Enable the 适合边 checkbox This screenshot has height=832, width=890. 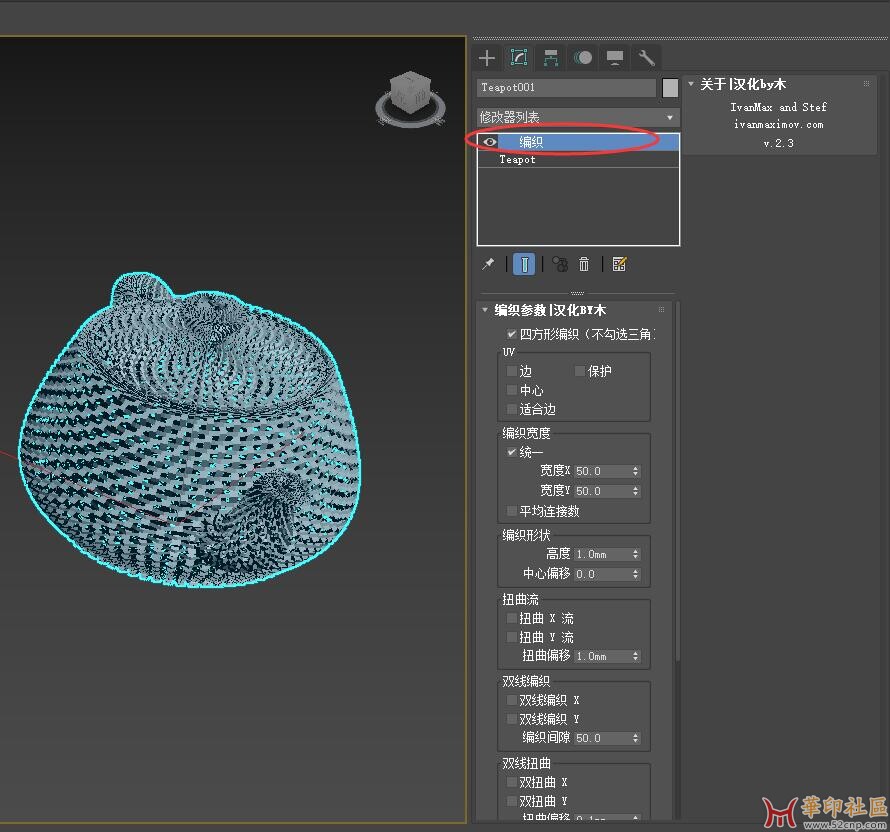pyautogui.click(x=511, y=409)
